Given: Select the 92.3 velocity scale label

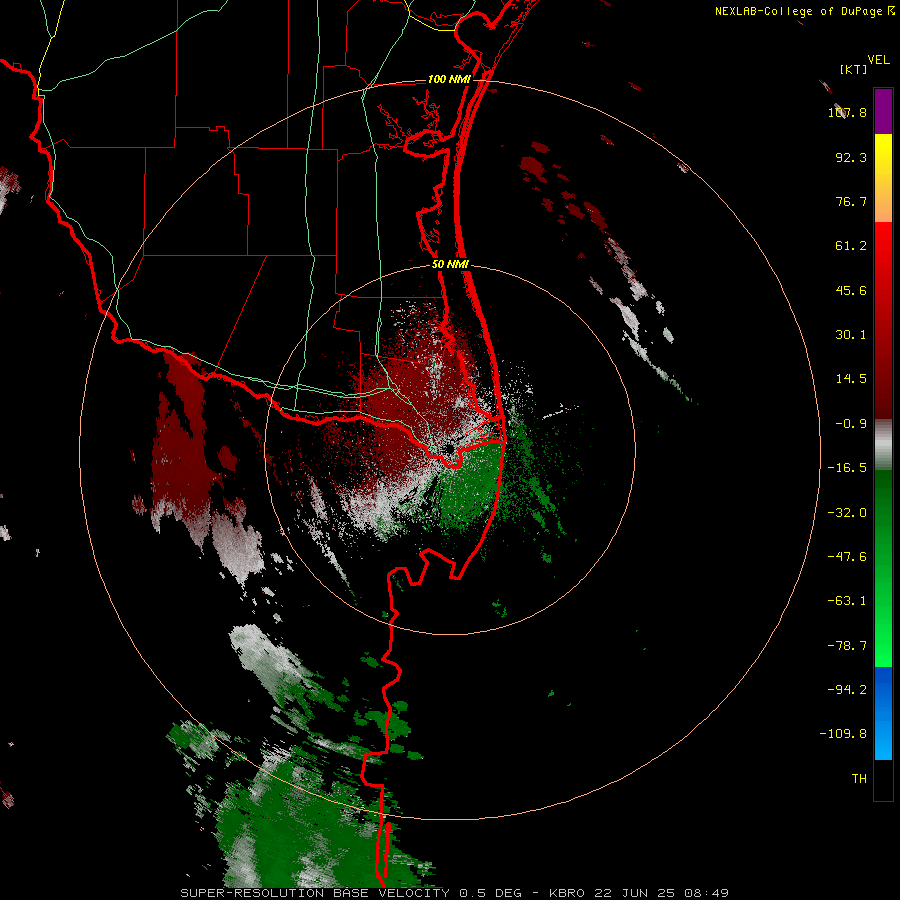Looking at the screenshot, I should pos(851,157).
